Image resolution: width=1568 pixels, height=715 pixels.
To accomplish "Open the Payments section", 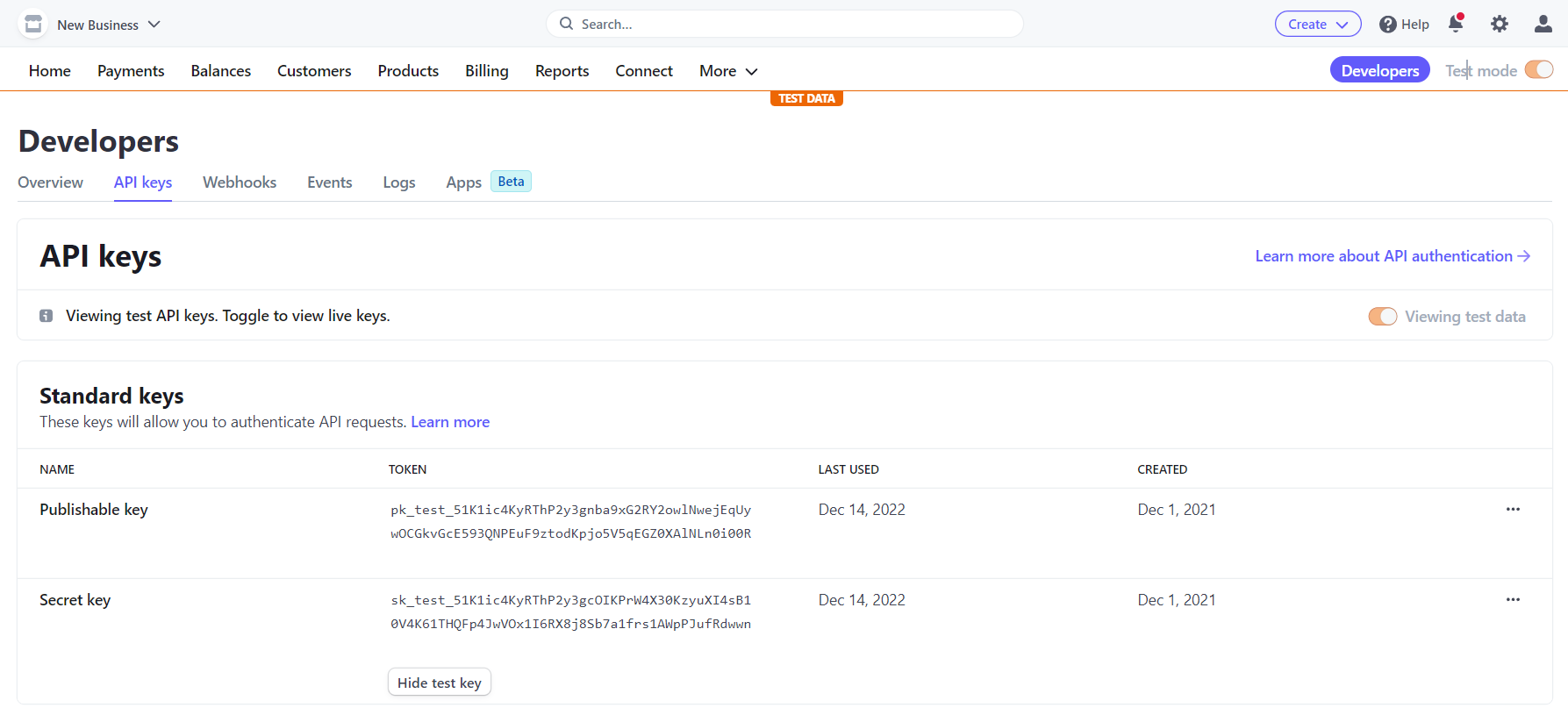I will (131, 71).
